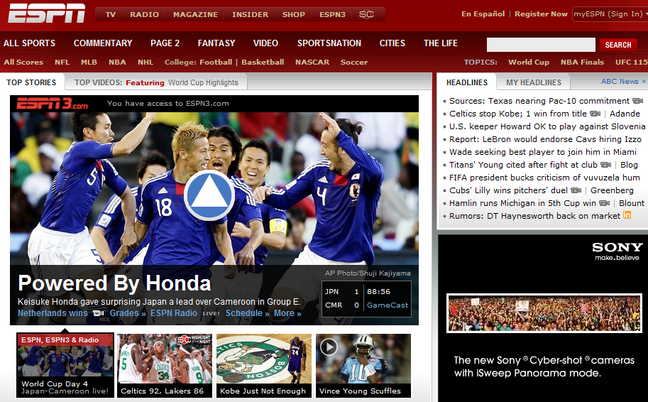Click the ESPN3.com logo banner
The height and width of the screenshot is (402, 648).
[x=52, y=103]
